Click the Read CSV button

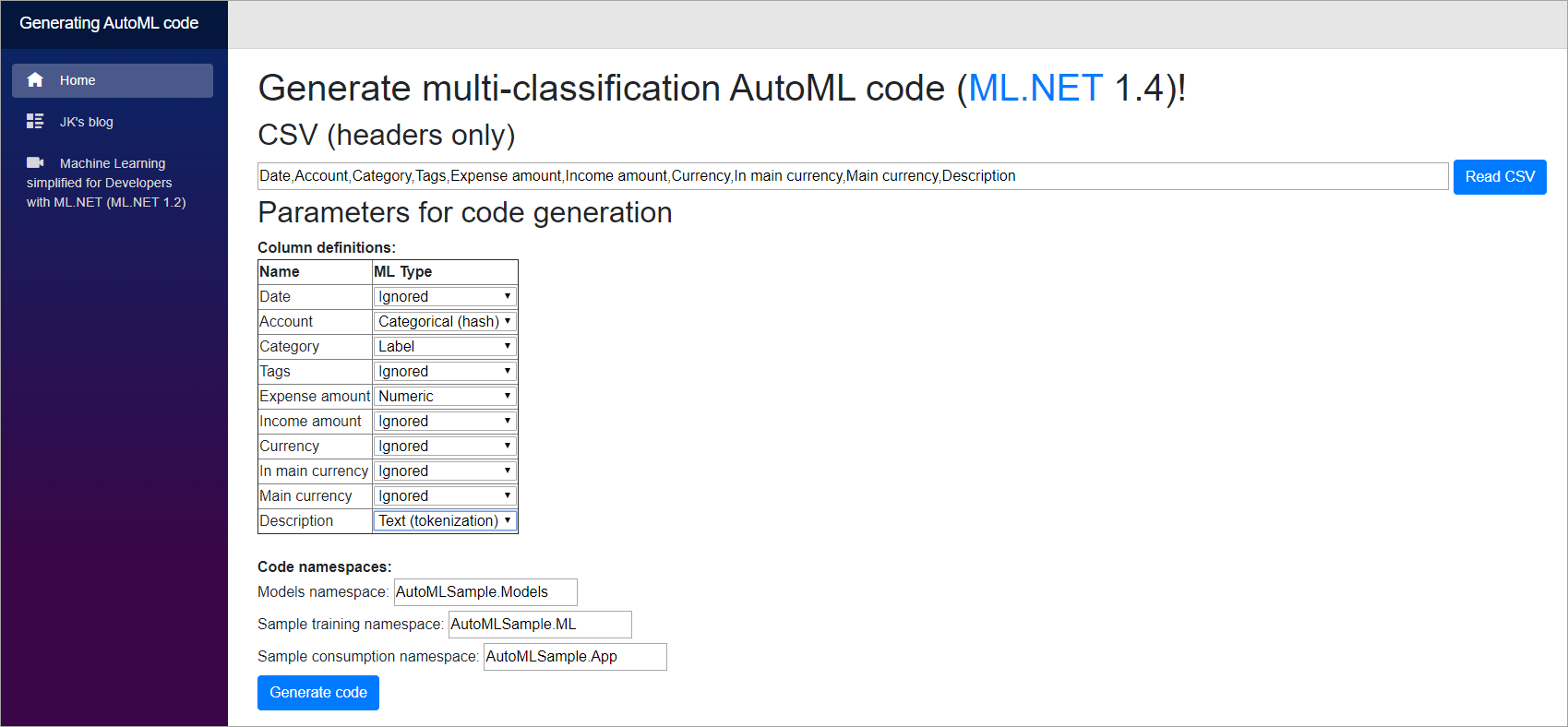coord(1500,176)
